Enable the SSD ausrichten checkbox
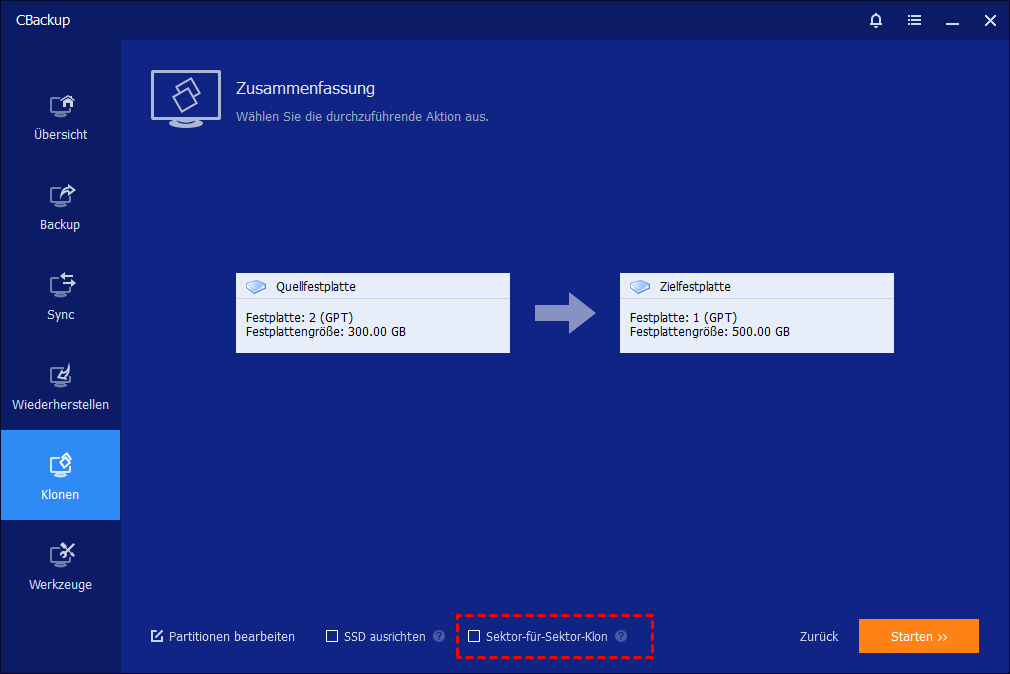The width and height of the screenshot is (1010, 674). 333,636
